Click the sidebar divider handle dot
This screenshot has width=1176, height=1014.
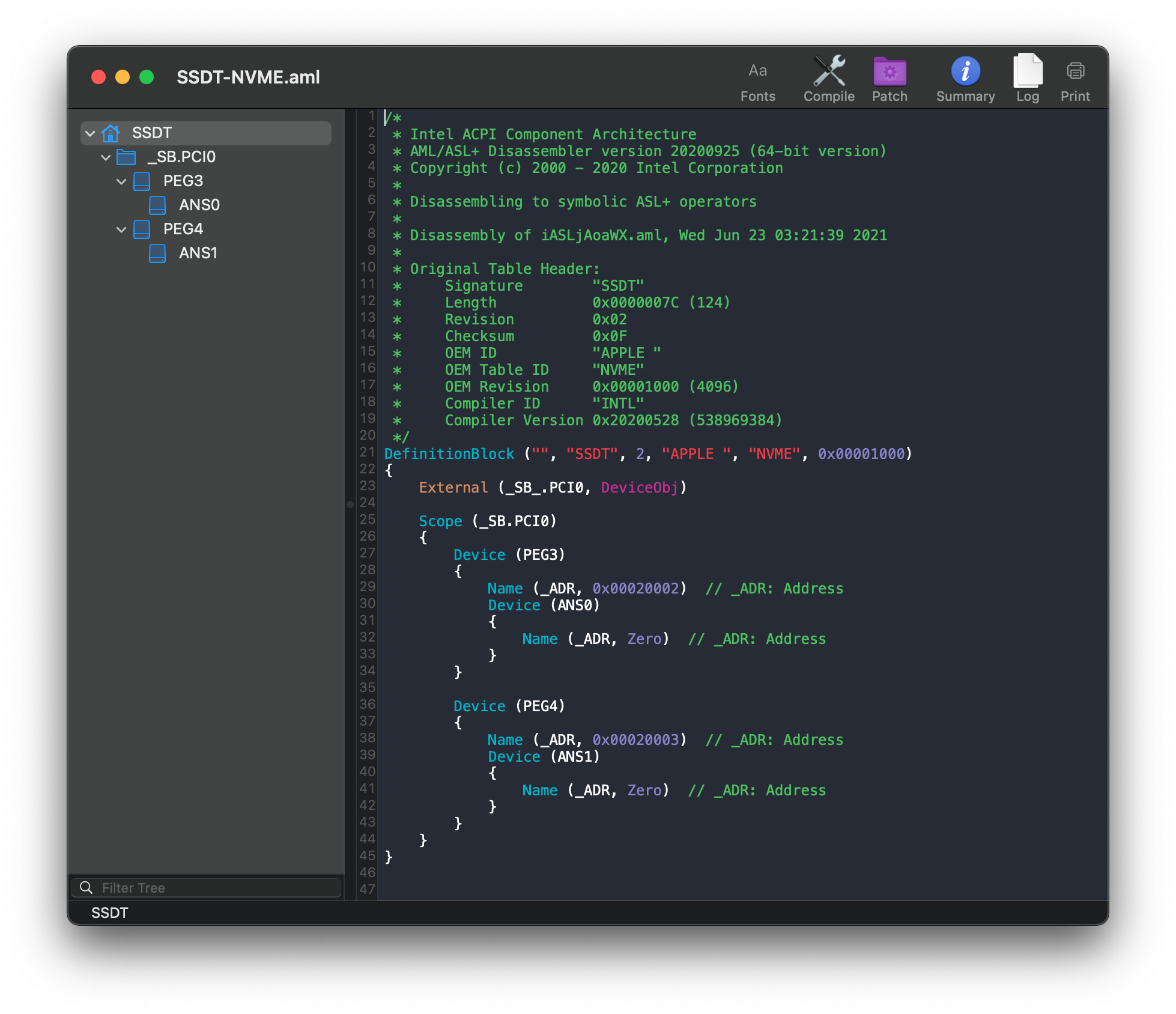[x=350, y=505]
